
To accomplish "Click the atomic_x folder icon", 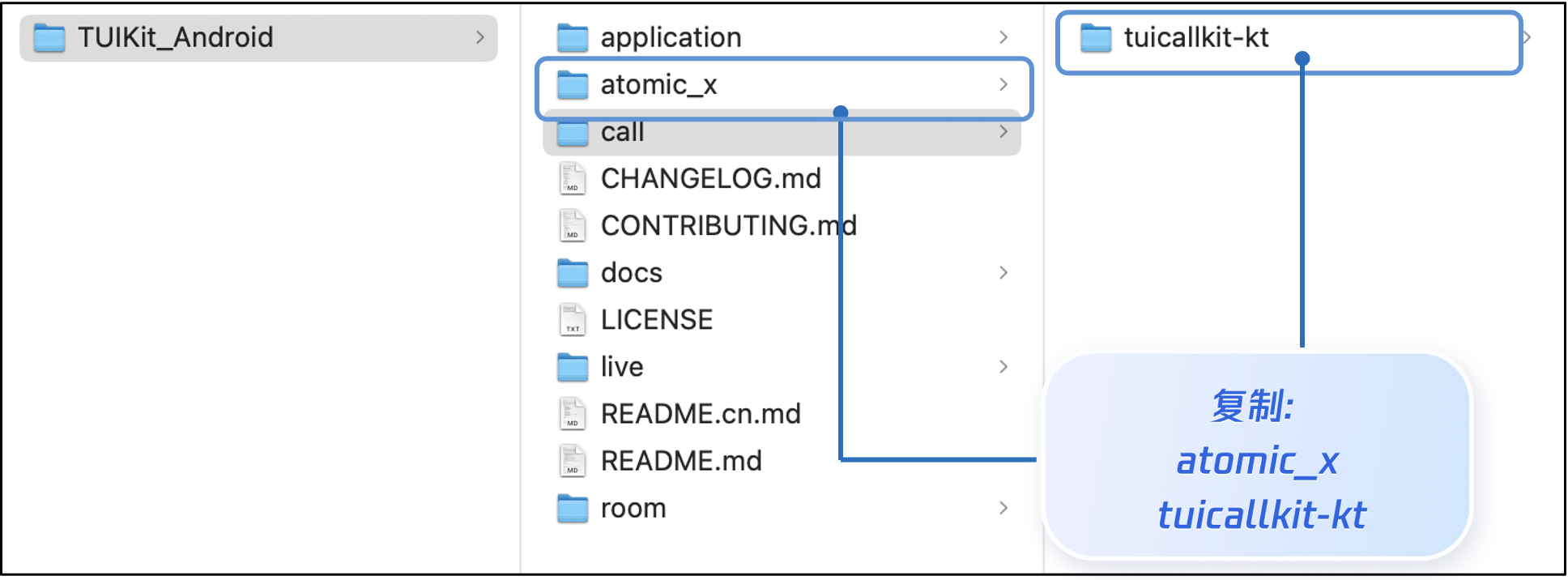I will click(x=573, y=85).
